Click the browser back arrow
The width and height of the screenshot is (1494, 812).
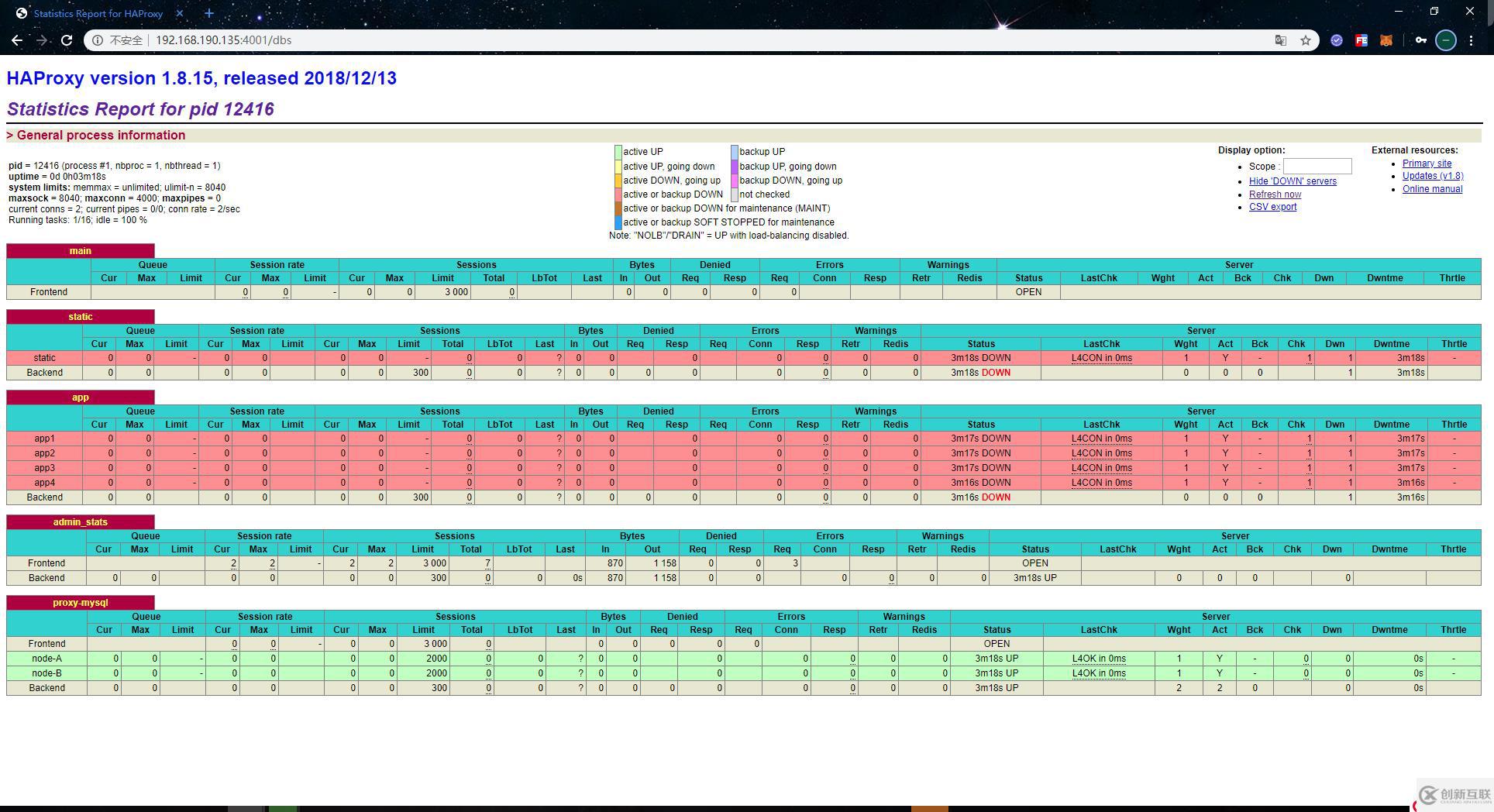pos(17,40)
